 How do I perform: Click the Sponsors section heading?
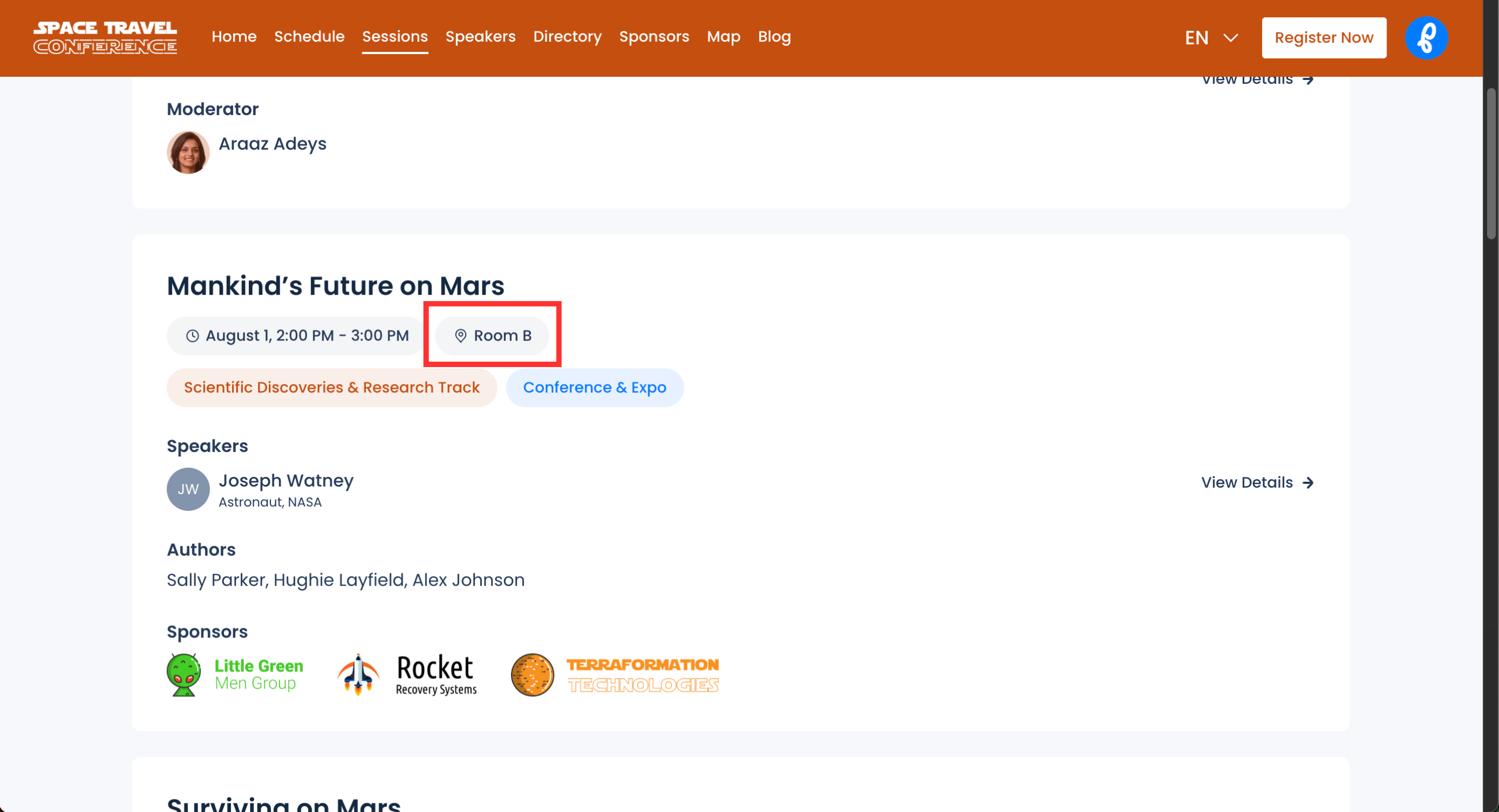pos(207,631)
